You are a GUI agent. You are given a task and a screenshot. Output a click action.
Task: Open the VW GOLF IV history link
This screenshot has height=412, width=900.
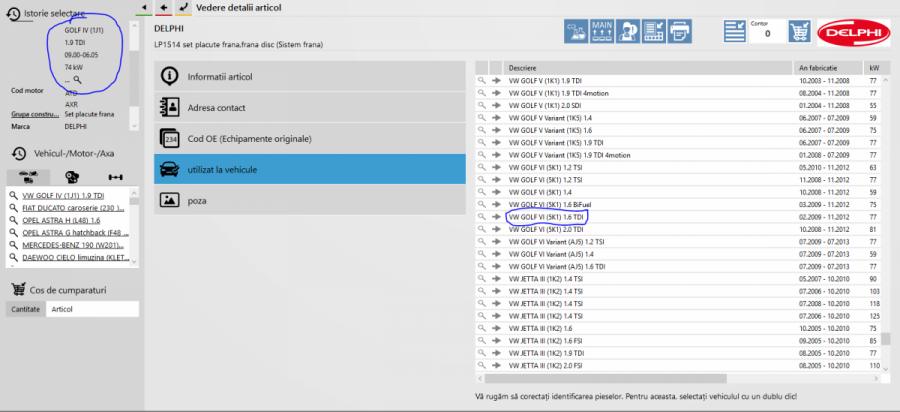(63, 195)
